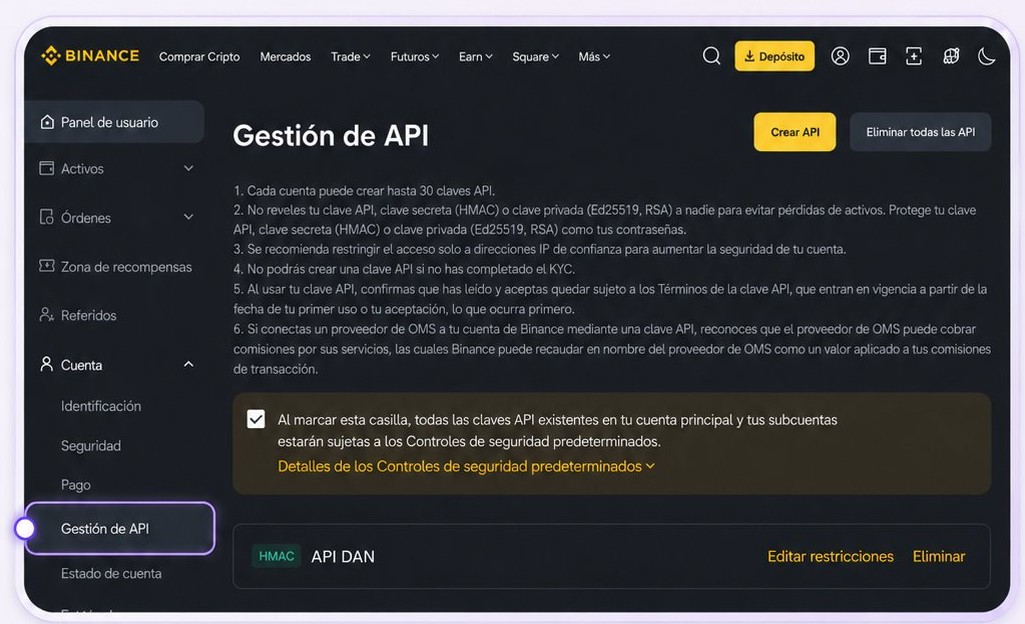
Task: Open the Square dropdown menu
Action: 535,57
